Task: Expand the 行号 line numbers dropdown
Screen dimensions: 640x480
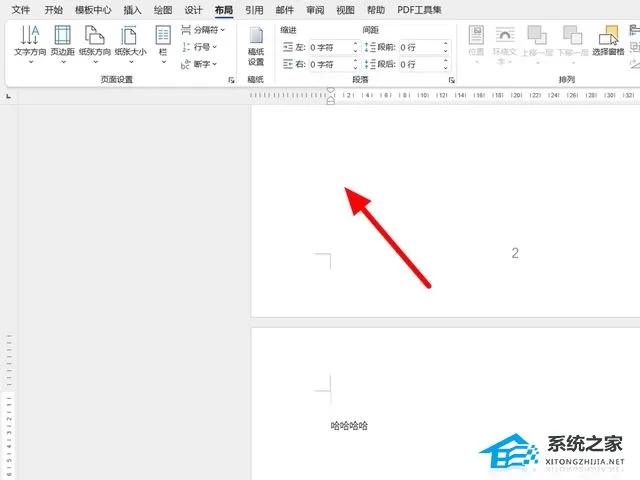Action: pos(199,47)
